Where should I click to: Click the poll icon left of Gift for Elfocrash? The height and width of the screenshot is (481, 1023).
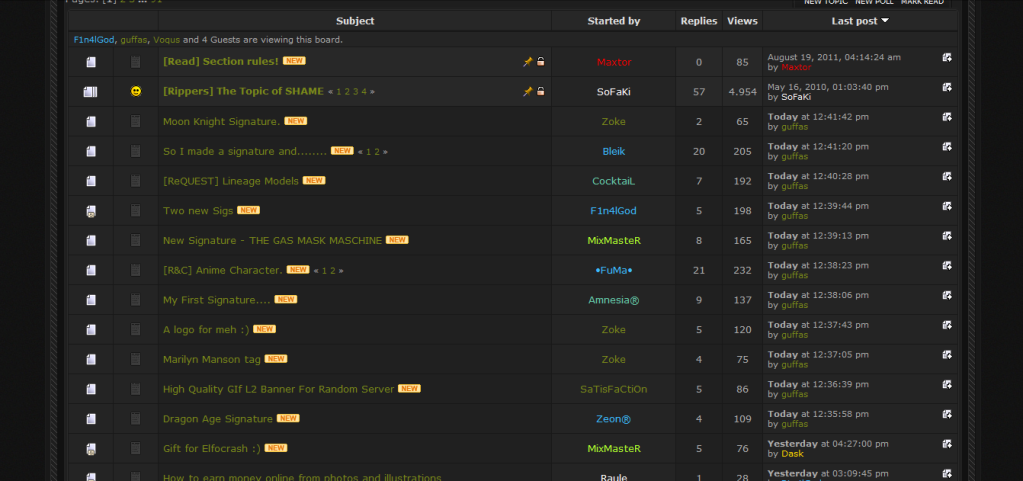tap(91, 449)
